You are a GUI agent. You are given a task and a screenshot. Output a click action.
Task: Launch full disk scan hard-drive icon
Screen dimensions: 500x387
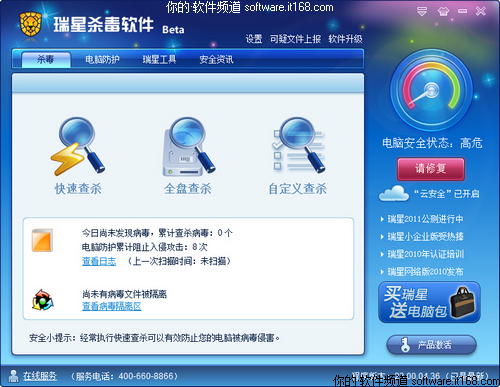click(189, 147)
